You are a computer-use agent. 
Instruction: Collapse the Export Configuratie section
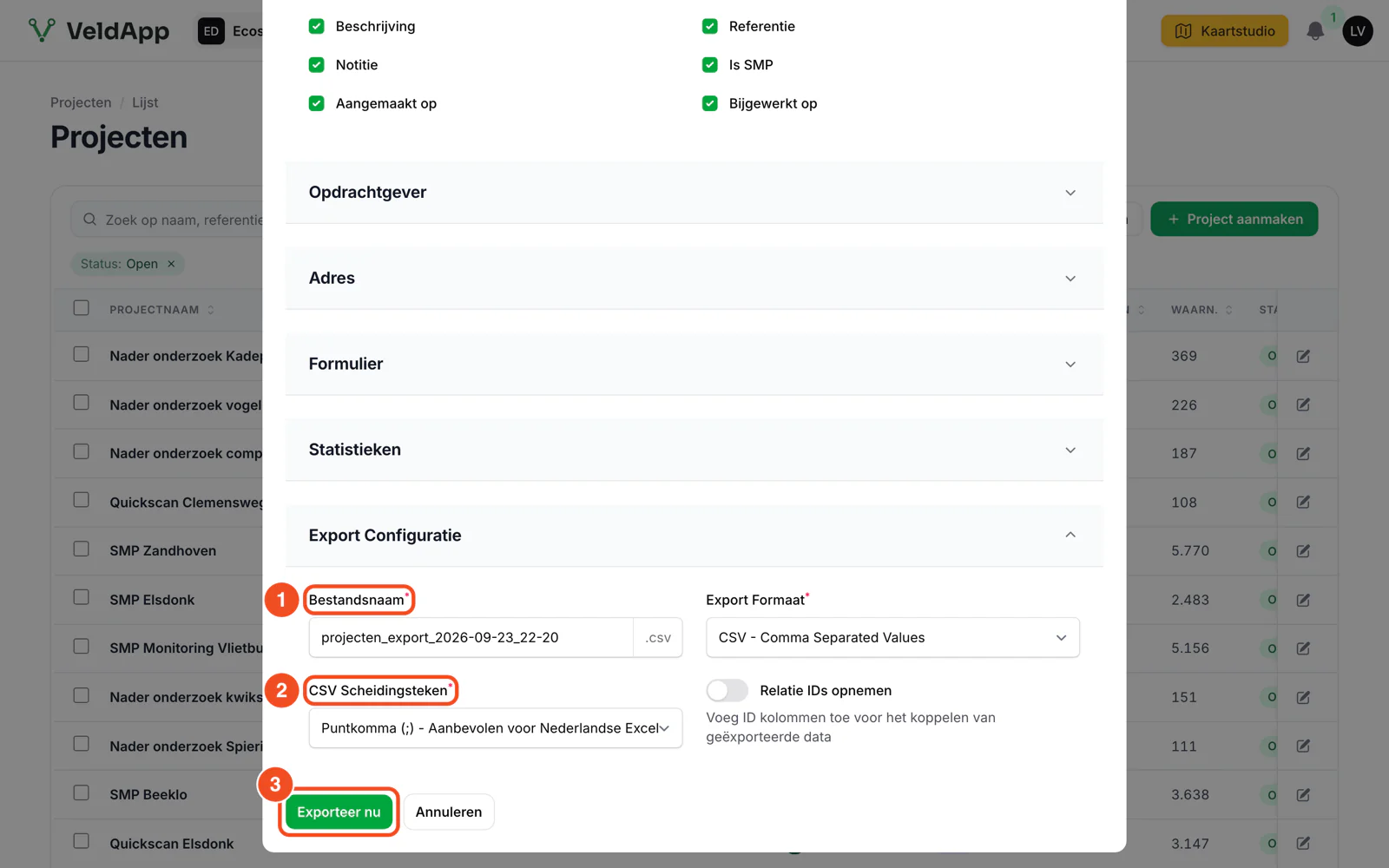pos(694,536)
